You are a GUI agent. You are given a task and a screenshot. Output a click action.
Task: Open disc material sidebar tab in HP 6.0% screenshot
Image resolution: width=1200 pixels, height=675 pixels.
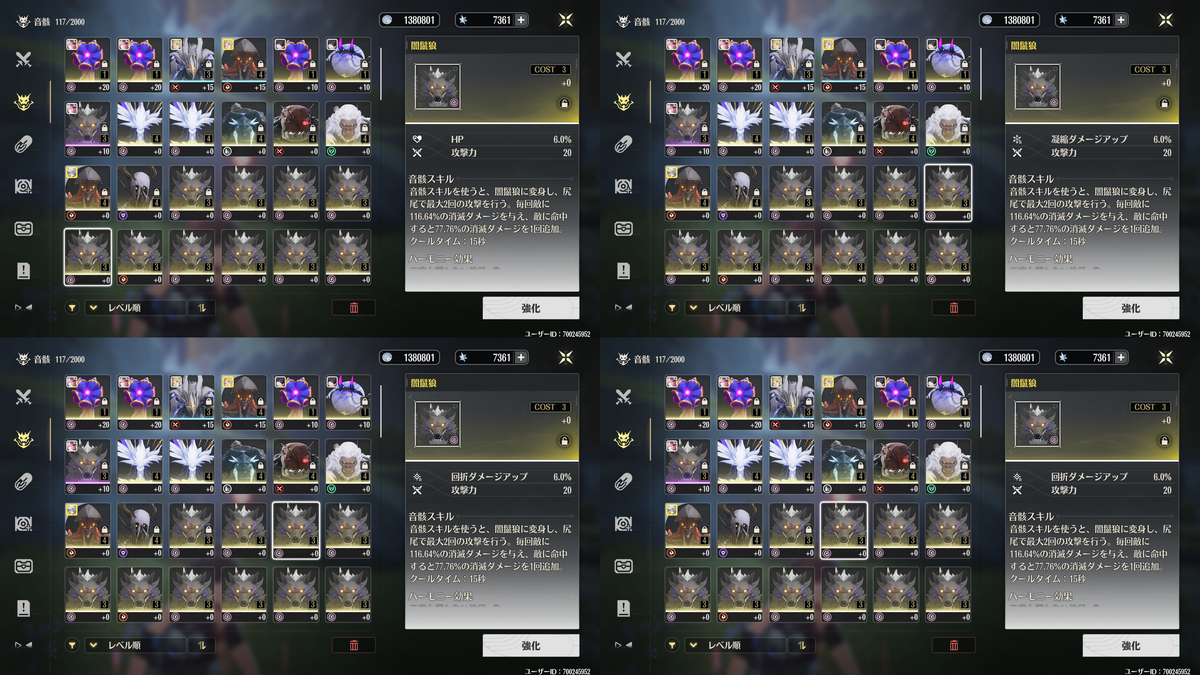pos(22,186)
